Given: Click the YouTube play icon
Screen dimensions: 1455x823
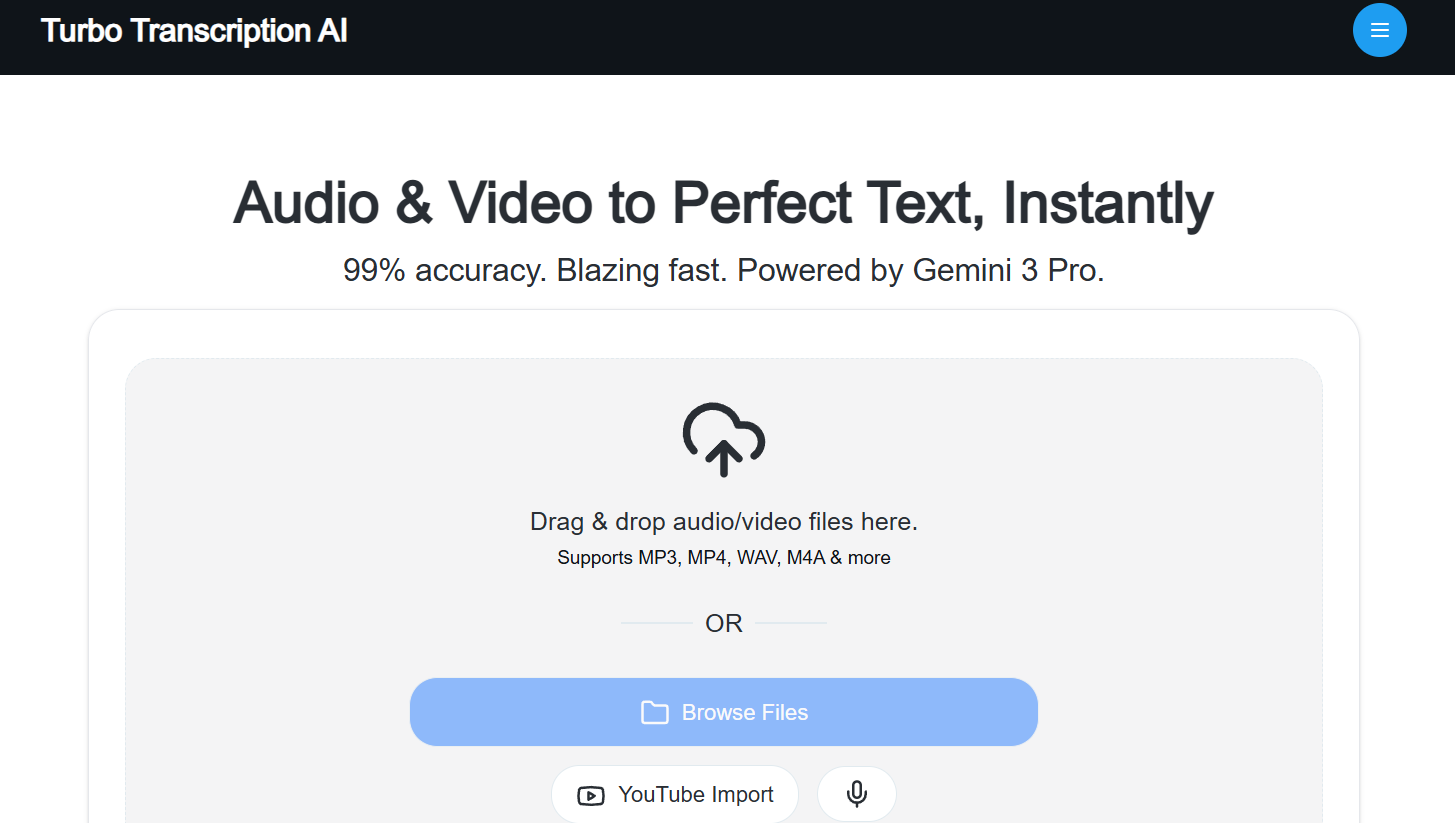Looking at the screenshot, I should click(591, 796).
